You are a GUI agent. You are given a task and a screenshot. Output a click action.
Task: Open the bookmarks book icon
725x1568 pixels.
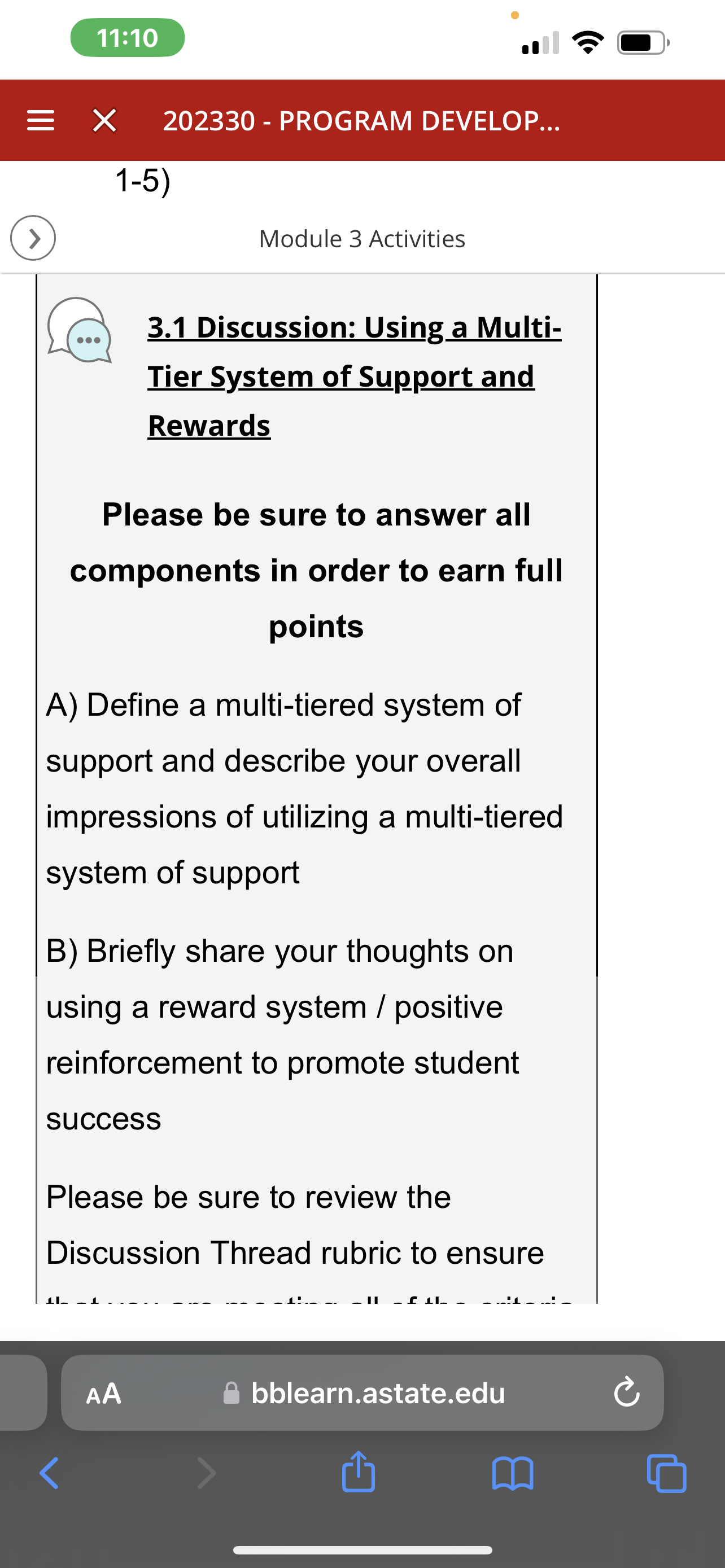[x=513, y=1473]
